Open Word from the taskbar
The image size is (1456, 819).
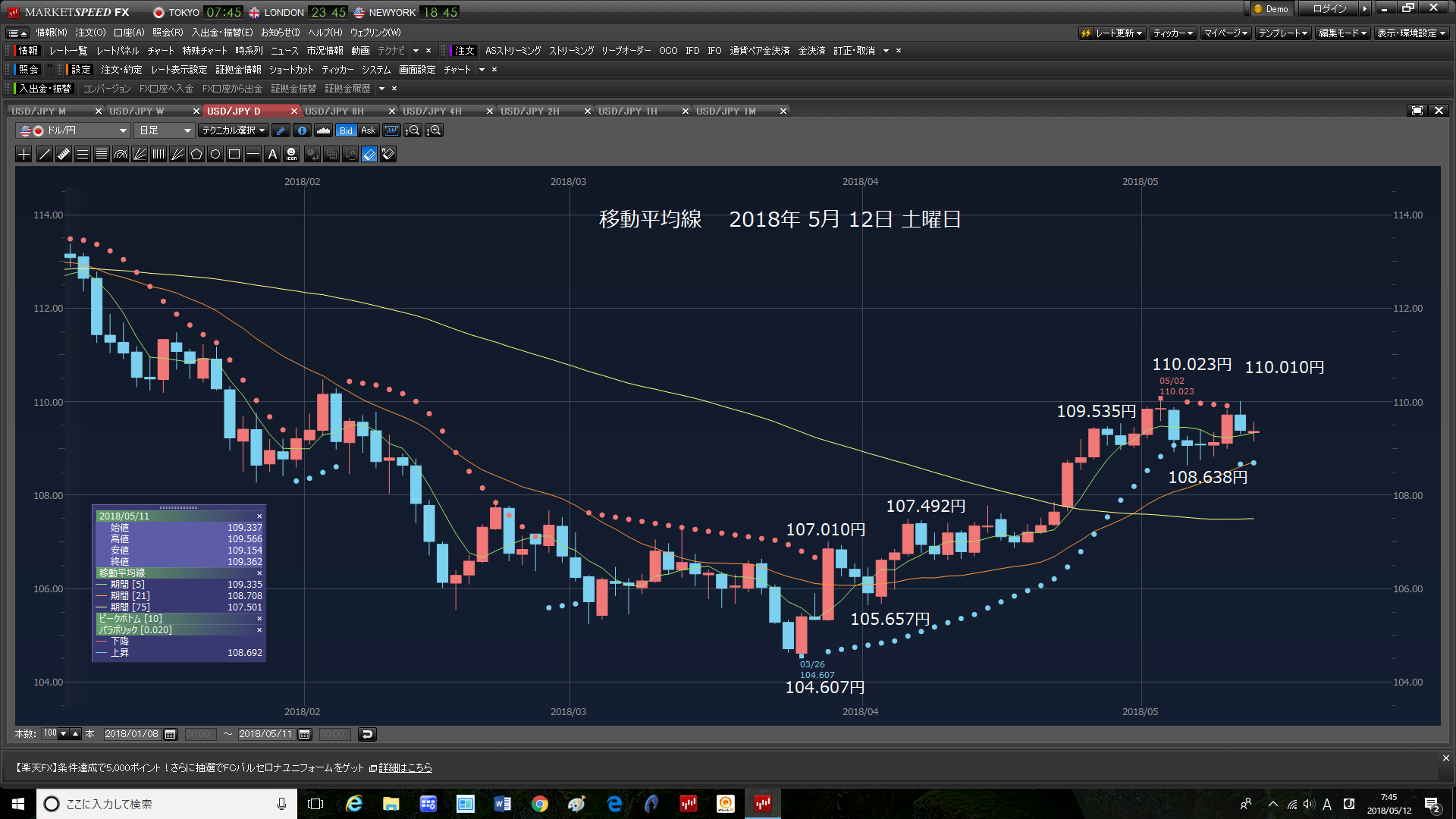coord(502,804)
